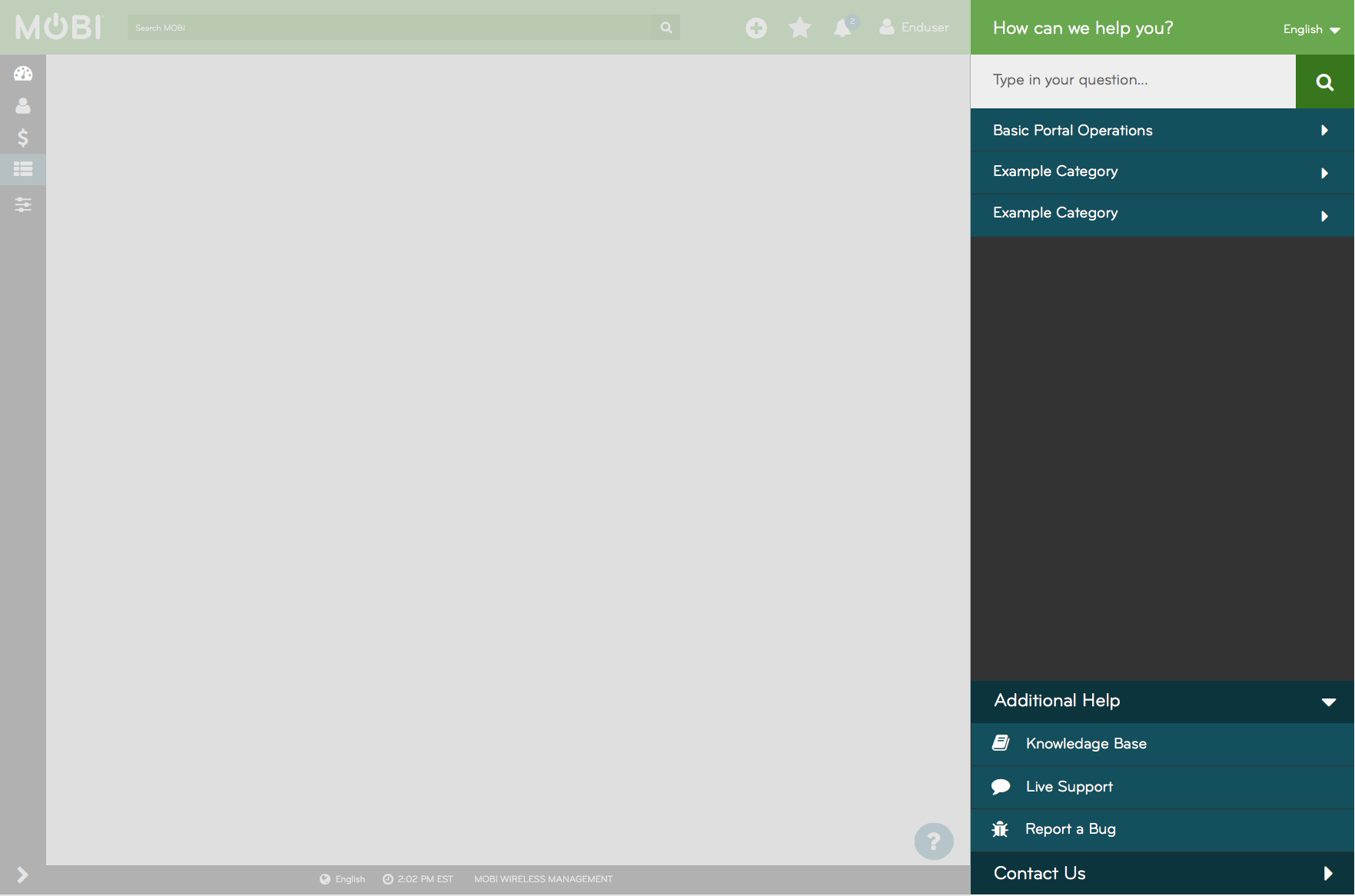Select Report a Bug

(x=1162, y=829)
